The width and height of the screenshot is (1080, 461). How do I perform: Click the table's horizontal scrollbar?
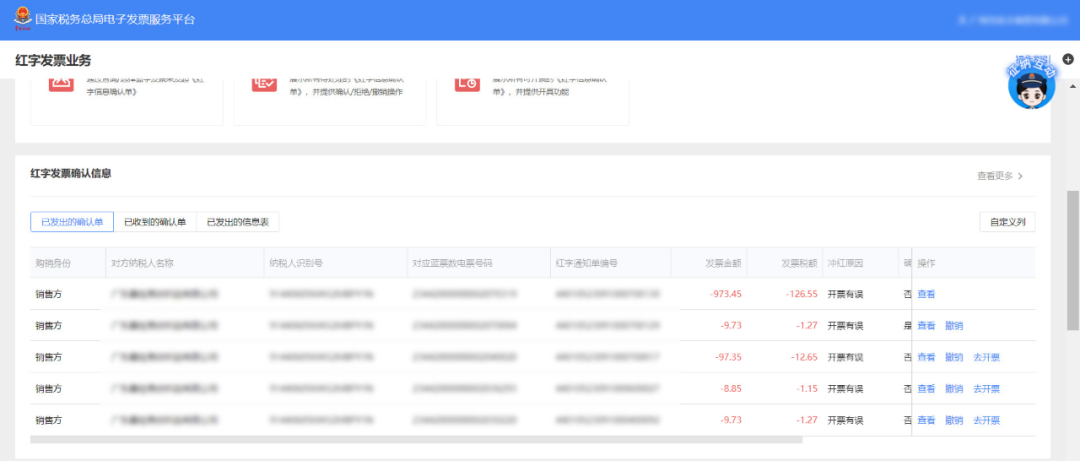coord(417,439)
